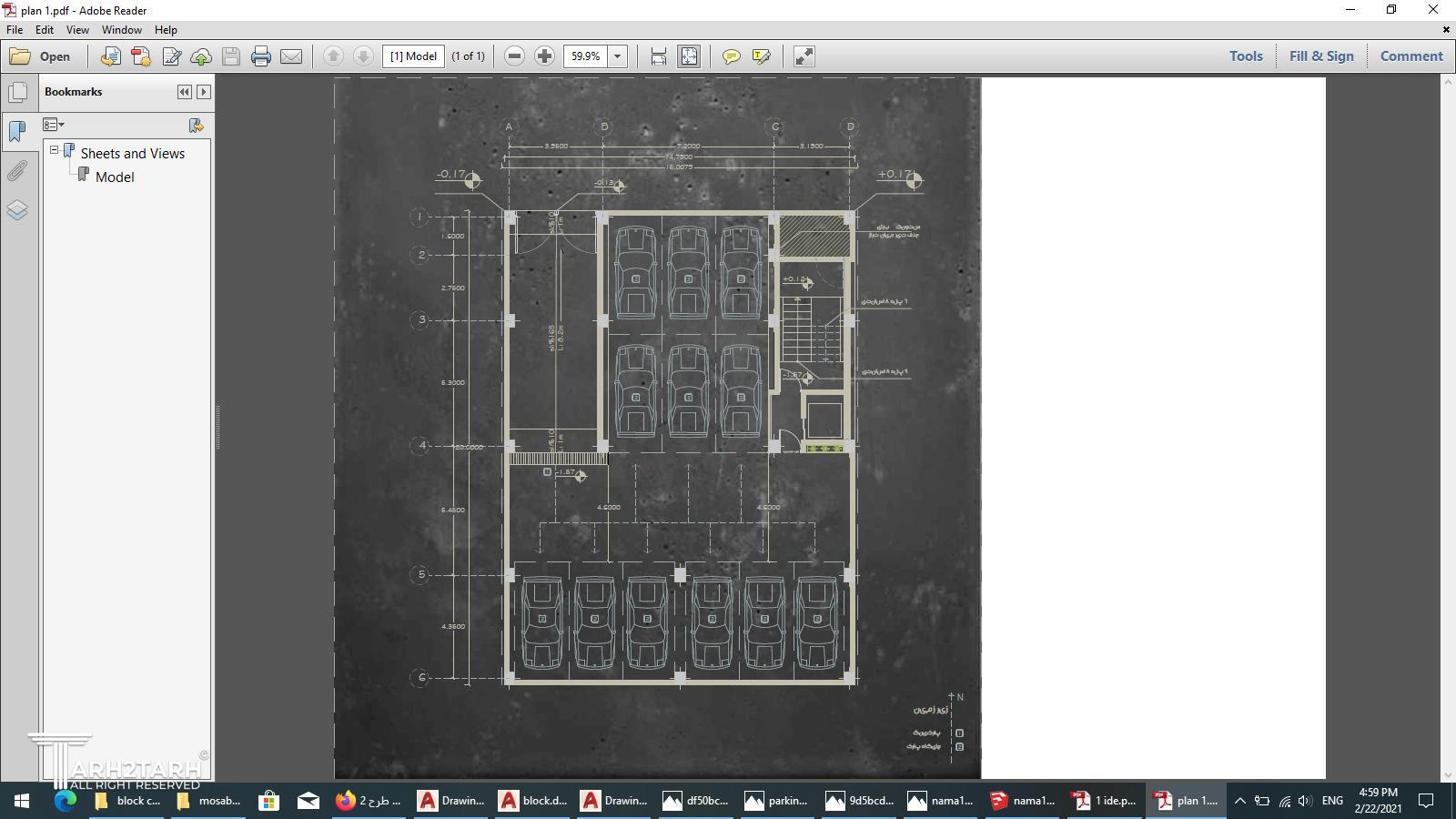Screen dimensions: 1456x819
Task: Click the zoom out minus button
Action: pyautogui.click(x=514, y=56)
